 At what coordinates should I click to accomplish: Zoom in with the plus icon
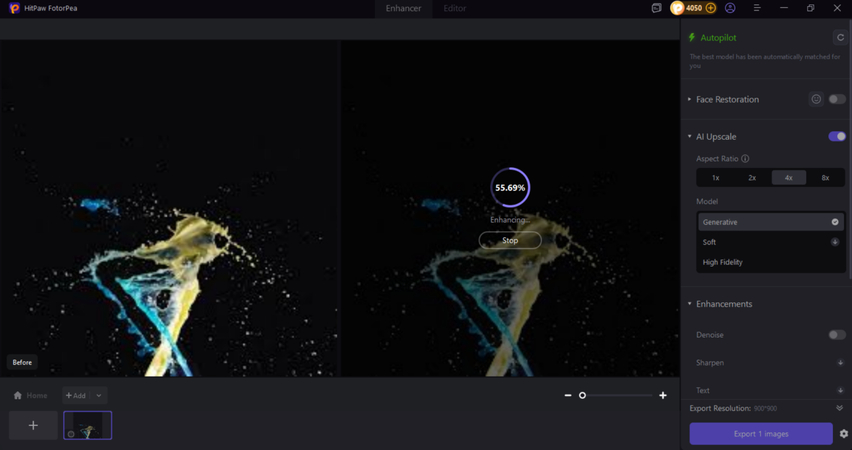tap(663, 395)
